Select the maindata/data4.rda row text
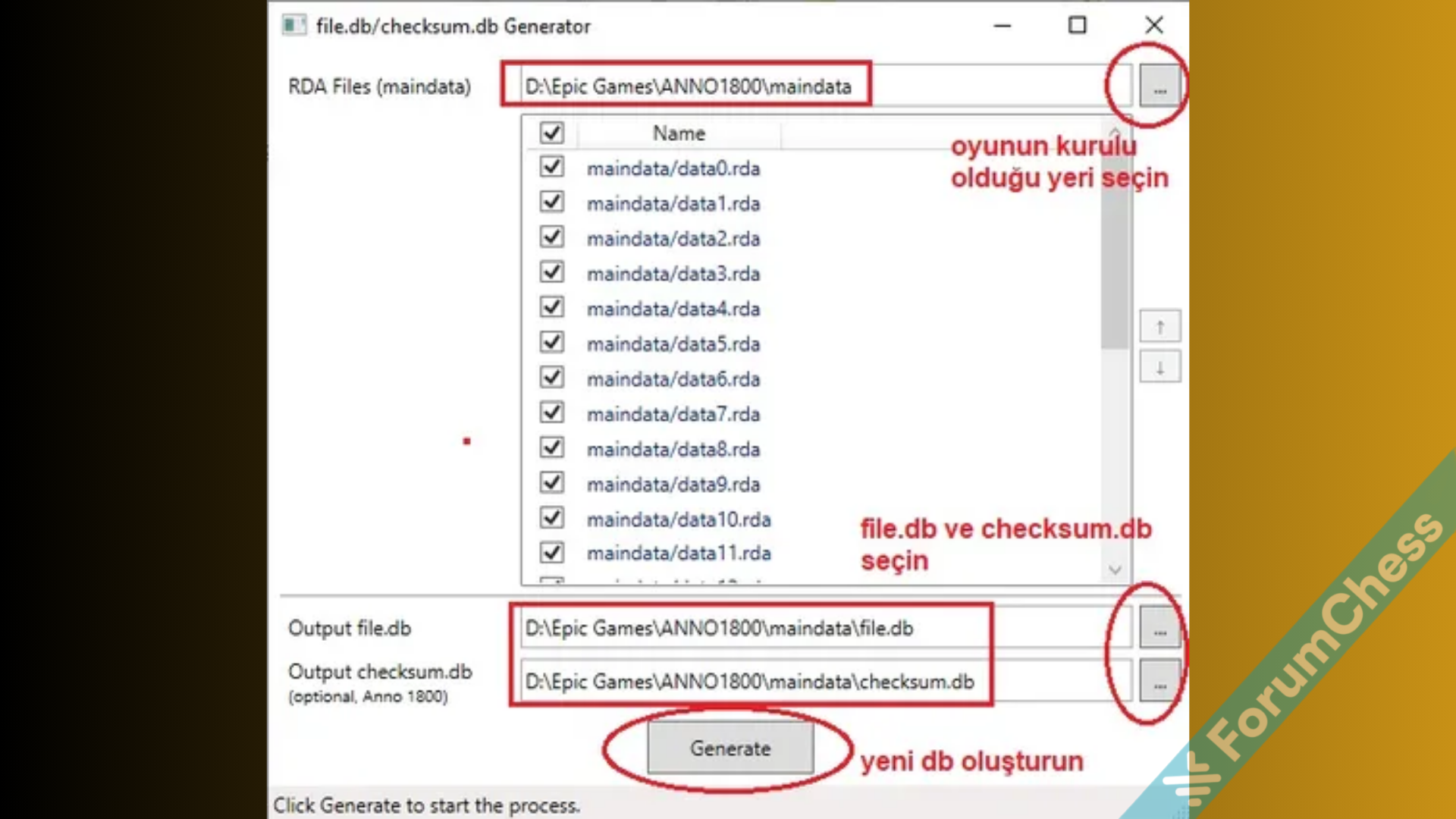1456x819 pixels. 673,309
